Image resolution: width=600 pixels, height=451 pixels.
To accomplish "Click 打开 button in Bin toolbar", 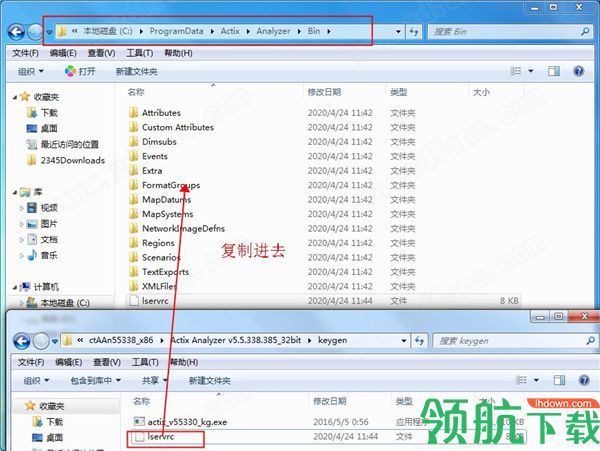I will (x=80, y=72).
